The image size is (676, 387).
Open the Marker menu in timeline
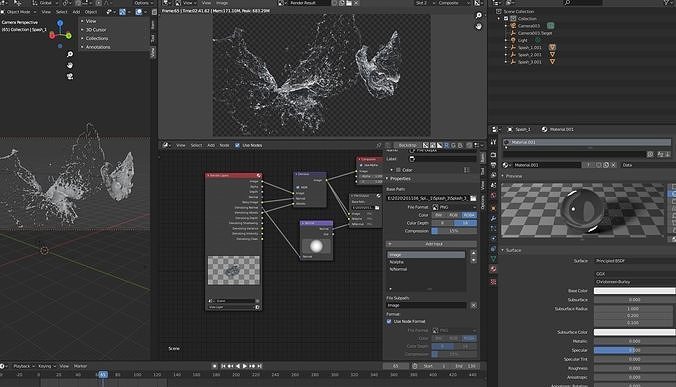(80, 366)
